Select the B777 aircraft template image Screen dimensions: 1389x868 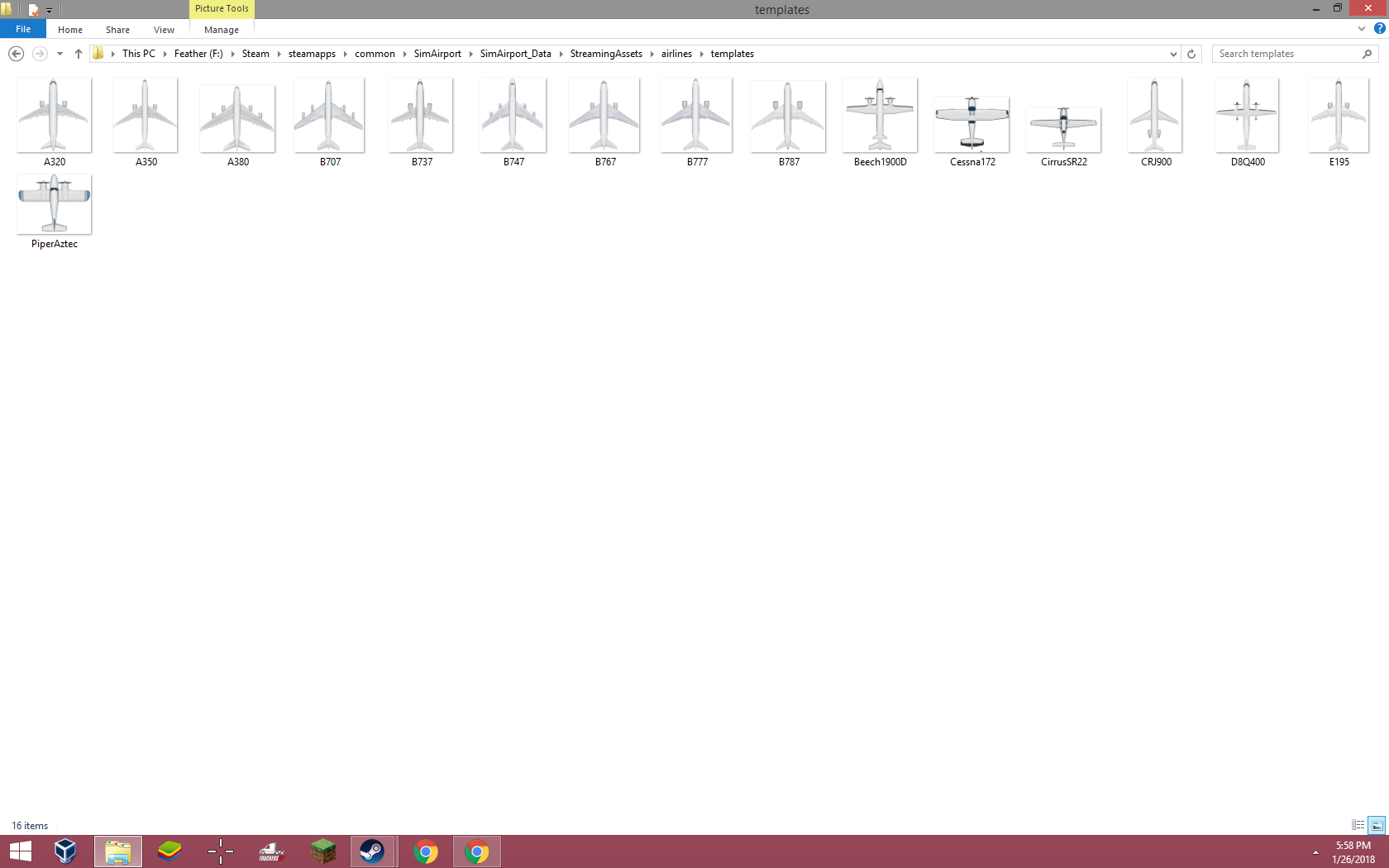click(696, 116)
